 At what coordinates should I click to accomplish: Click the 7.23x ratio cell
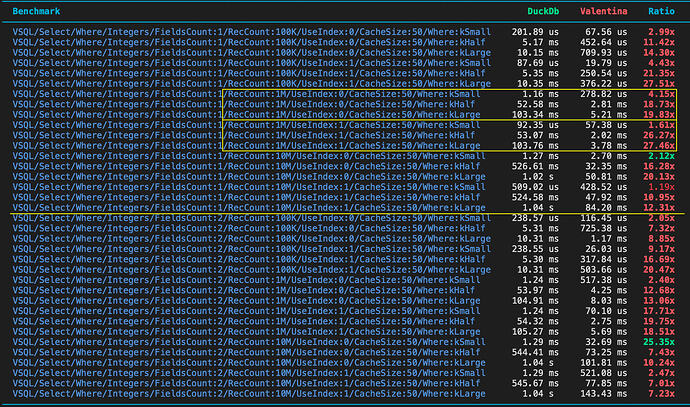661,394
